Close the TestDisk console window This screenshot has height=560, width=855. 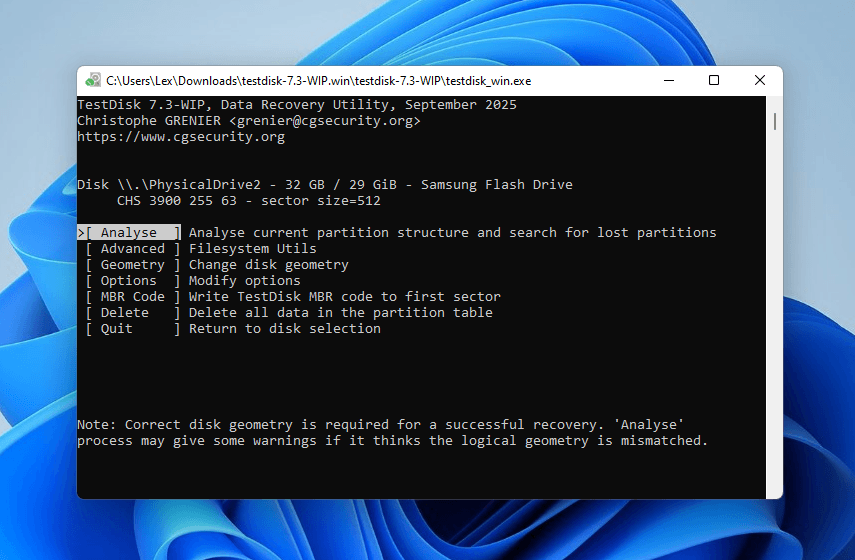[x=760, y=81]
